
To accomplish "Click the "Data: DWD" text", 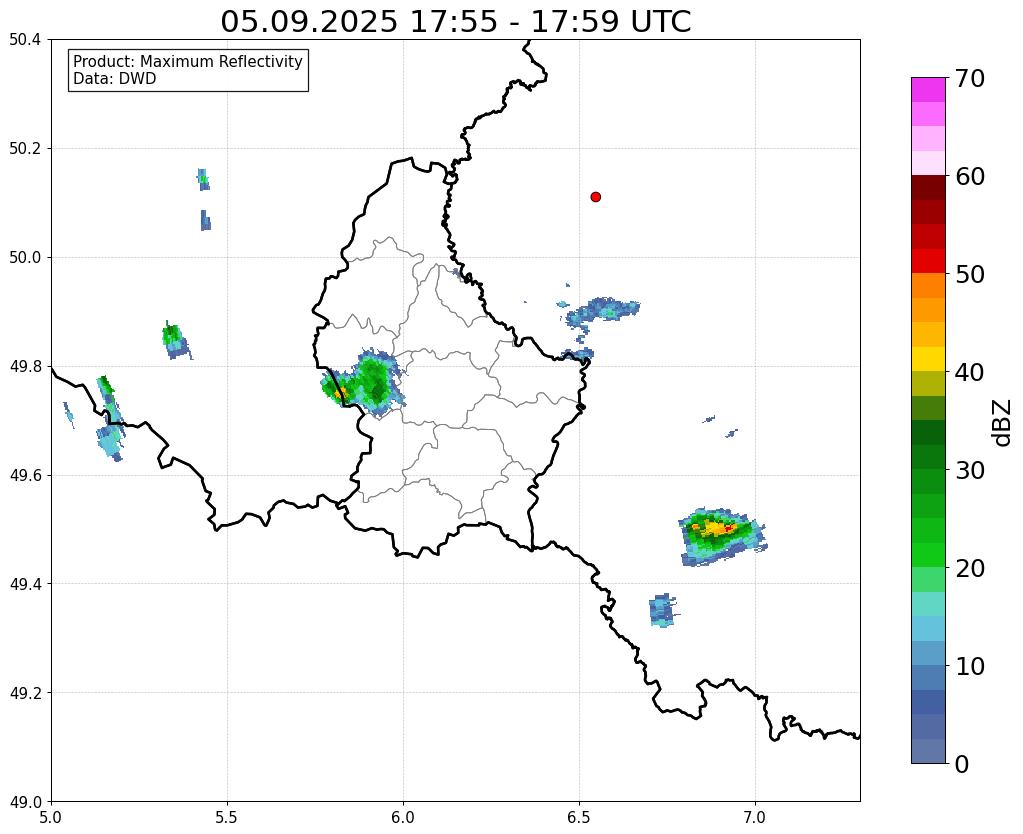I will (x=115, y=79).
